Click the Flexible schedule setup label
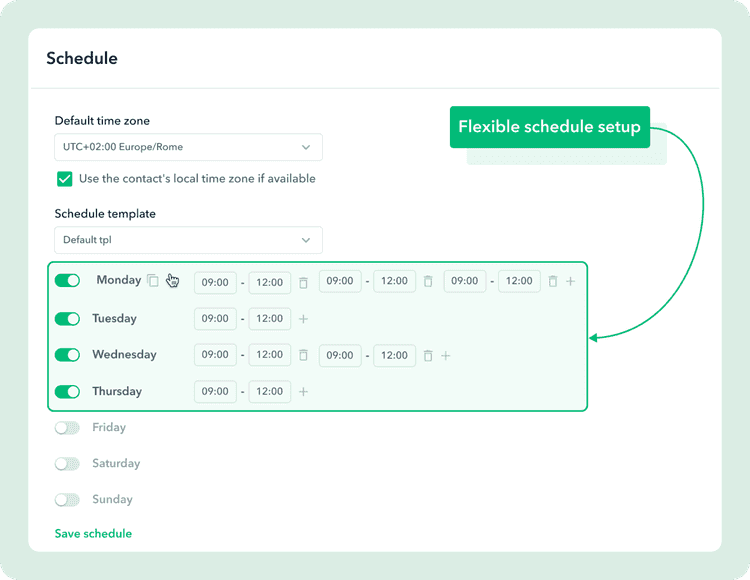 550,127
